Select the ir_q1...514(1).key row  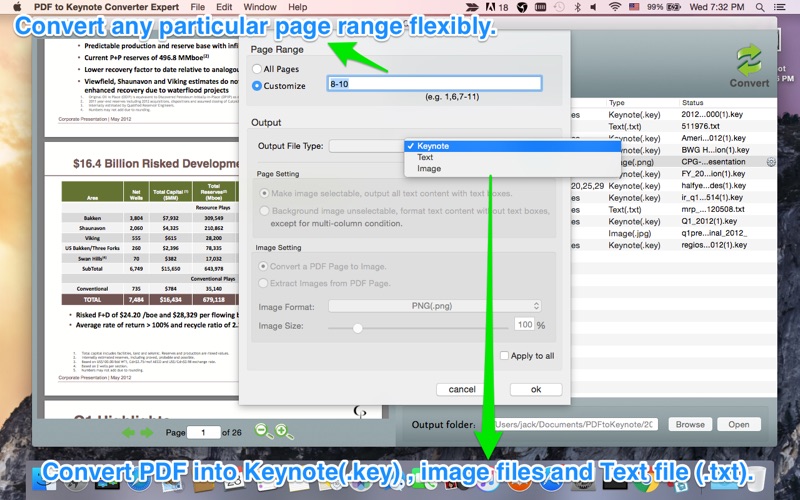click(x=673, y=197)
